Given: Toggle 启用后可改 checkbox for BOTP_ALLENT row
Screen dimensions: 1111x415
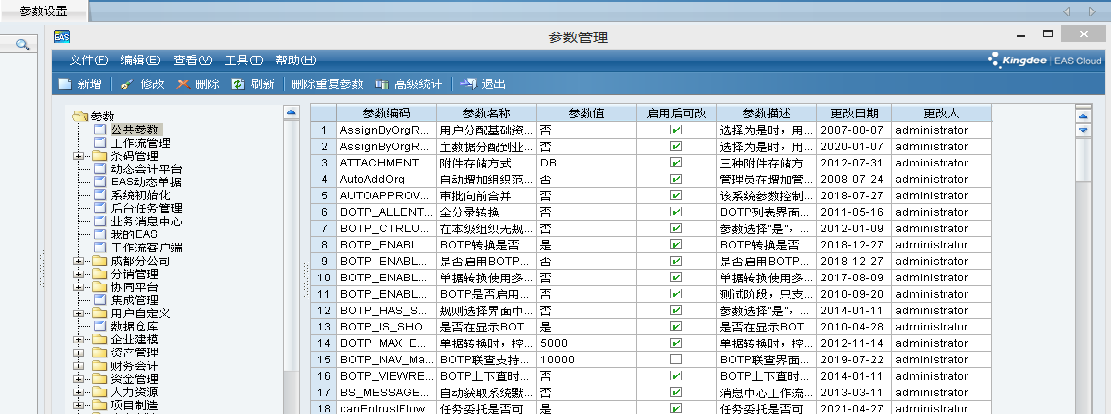Looking at the screenshot, I should (x=676, y=212).
